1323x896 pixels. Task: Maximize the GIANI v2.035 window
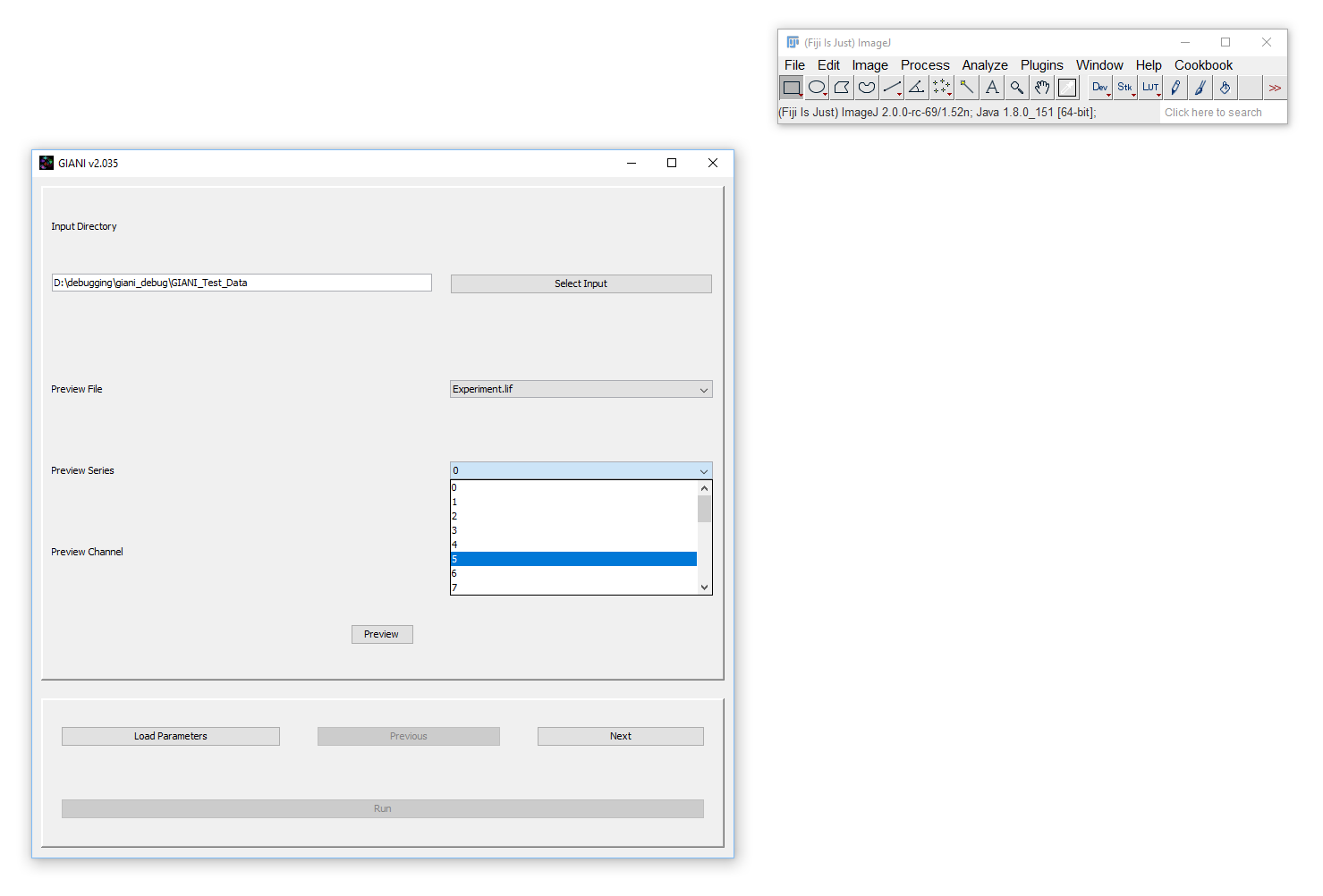pos(672,163)
